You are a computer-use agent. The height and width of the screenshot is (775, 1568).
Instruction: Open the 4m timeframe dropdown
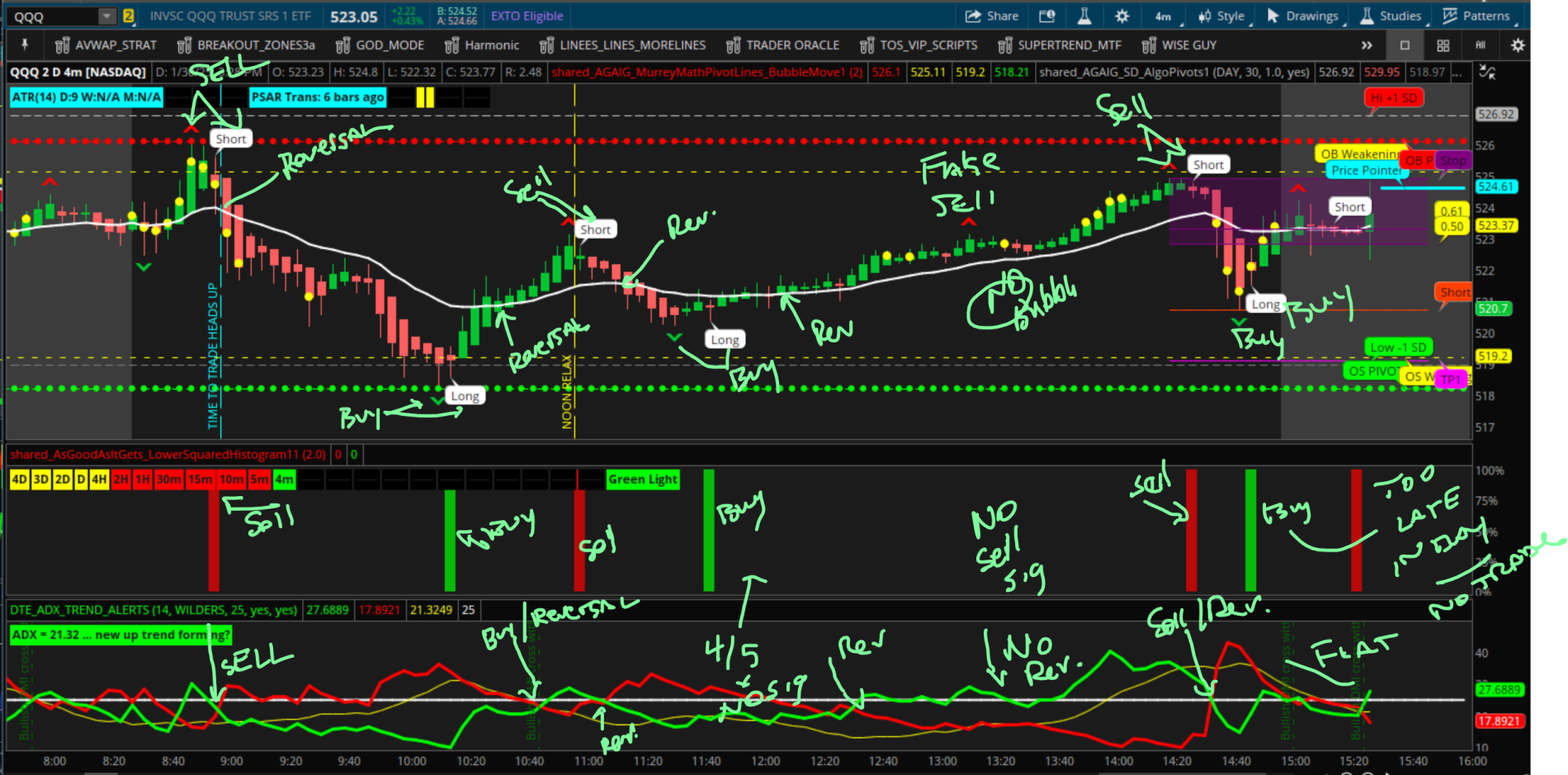tap(1163, 16)
